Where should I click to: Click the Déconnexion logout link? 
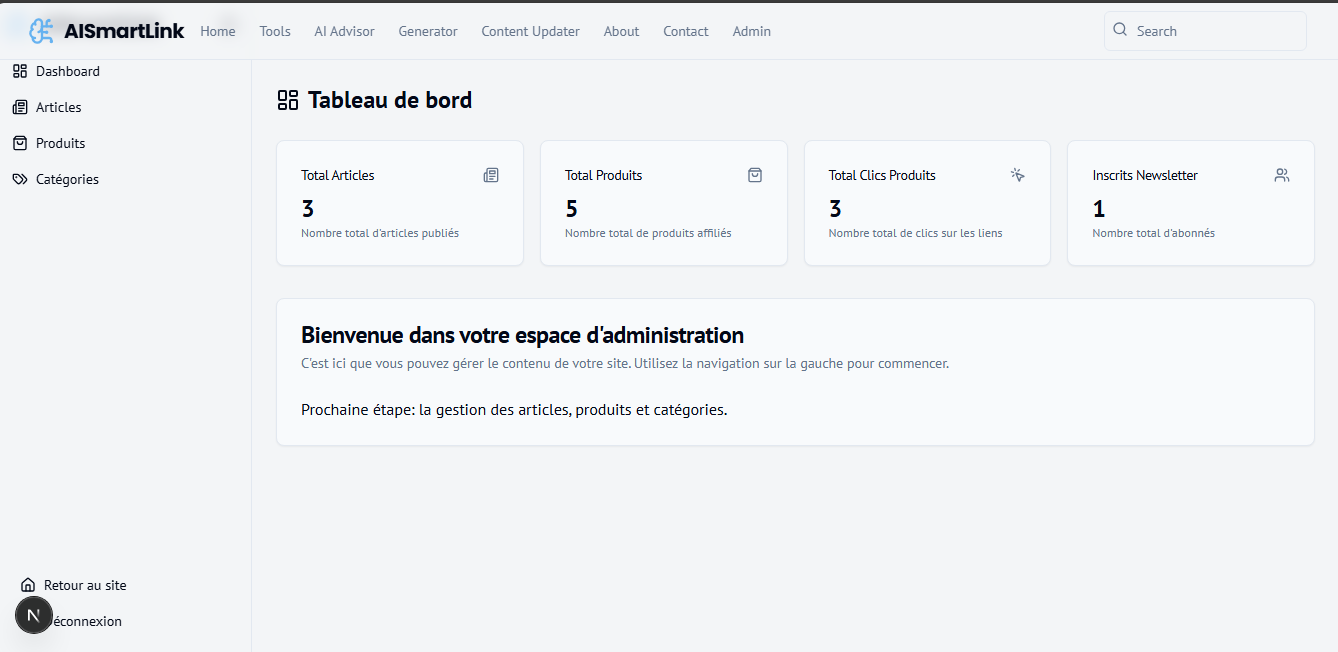(x=88, y=621)
